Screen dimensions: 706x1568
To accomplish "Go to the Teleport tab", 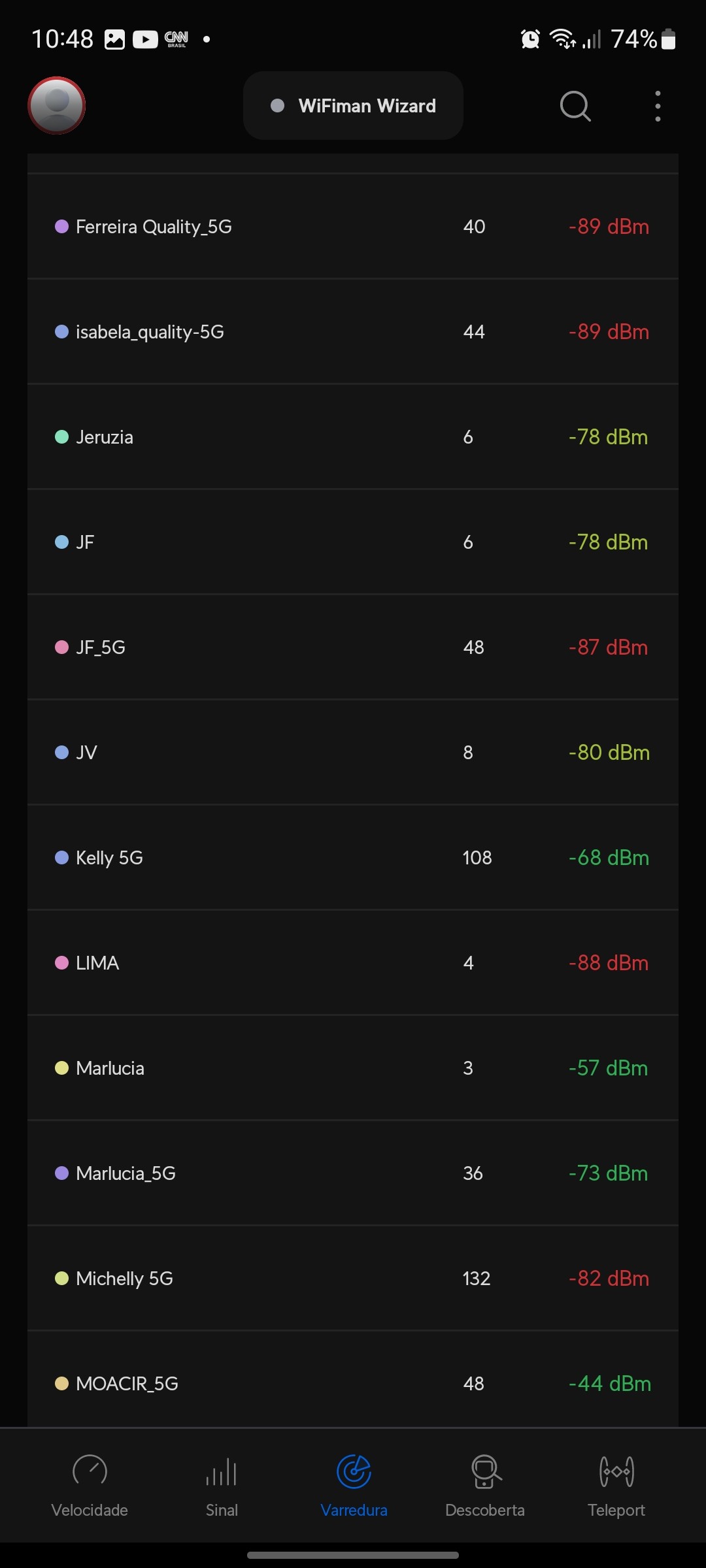I will (616, 1486).
